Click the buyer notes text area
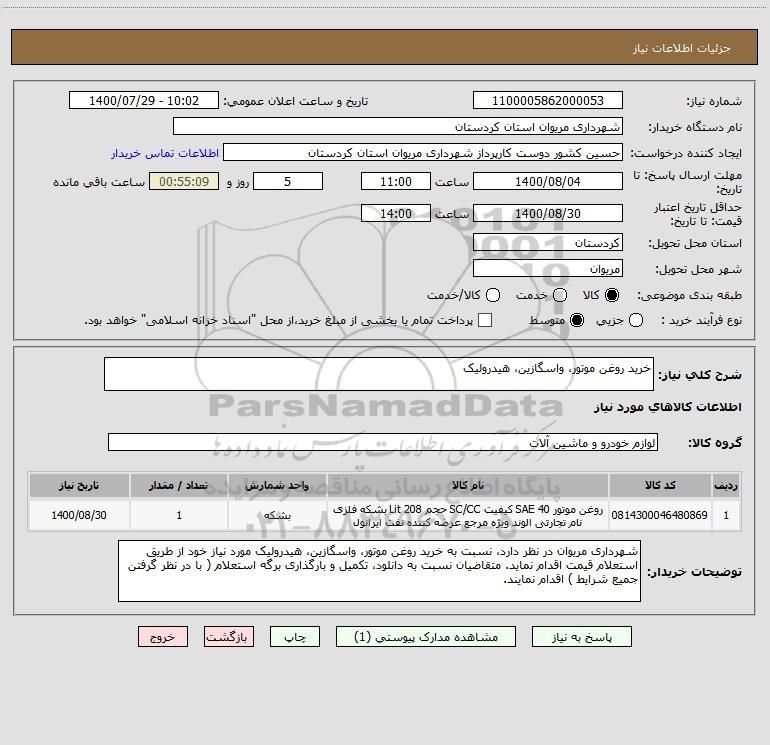770x745 pixels. tap(379, 571)
